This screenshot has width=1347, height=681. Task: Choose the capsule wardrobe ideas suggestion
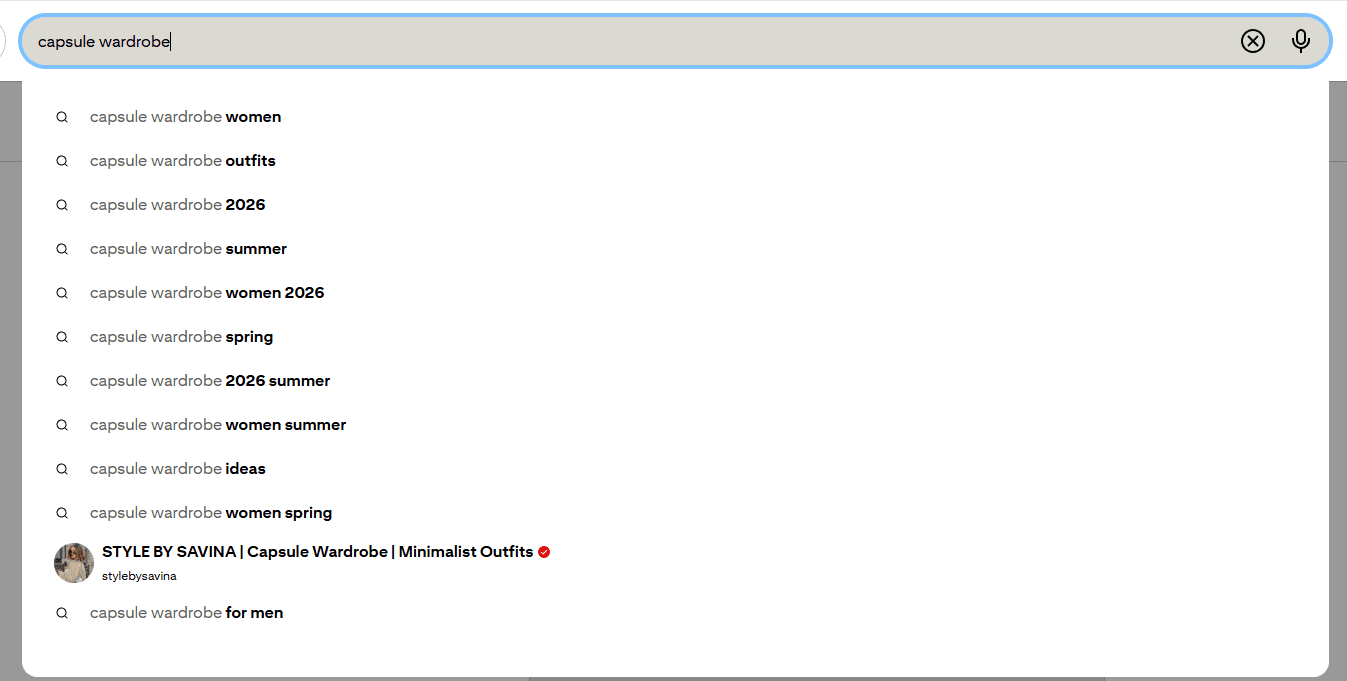(675, 469)
